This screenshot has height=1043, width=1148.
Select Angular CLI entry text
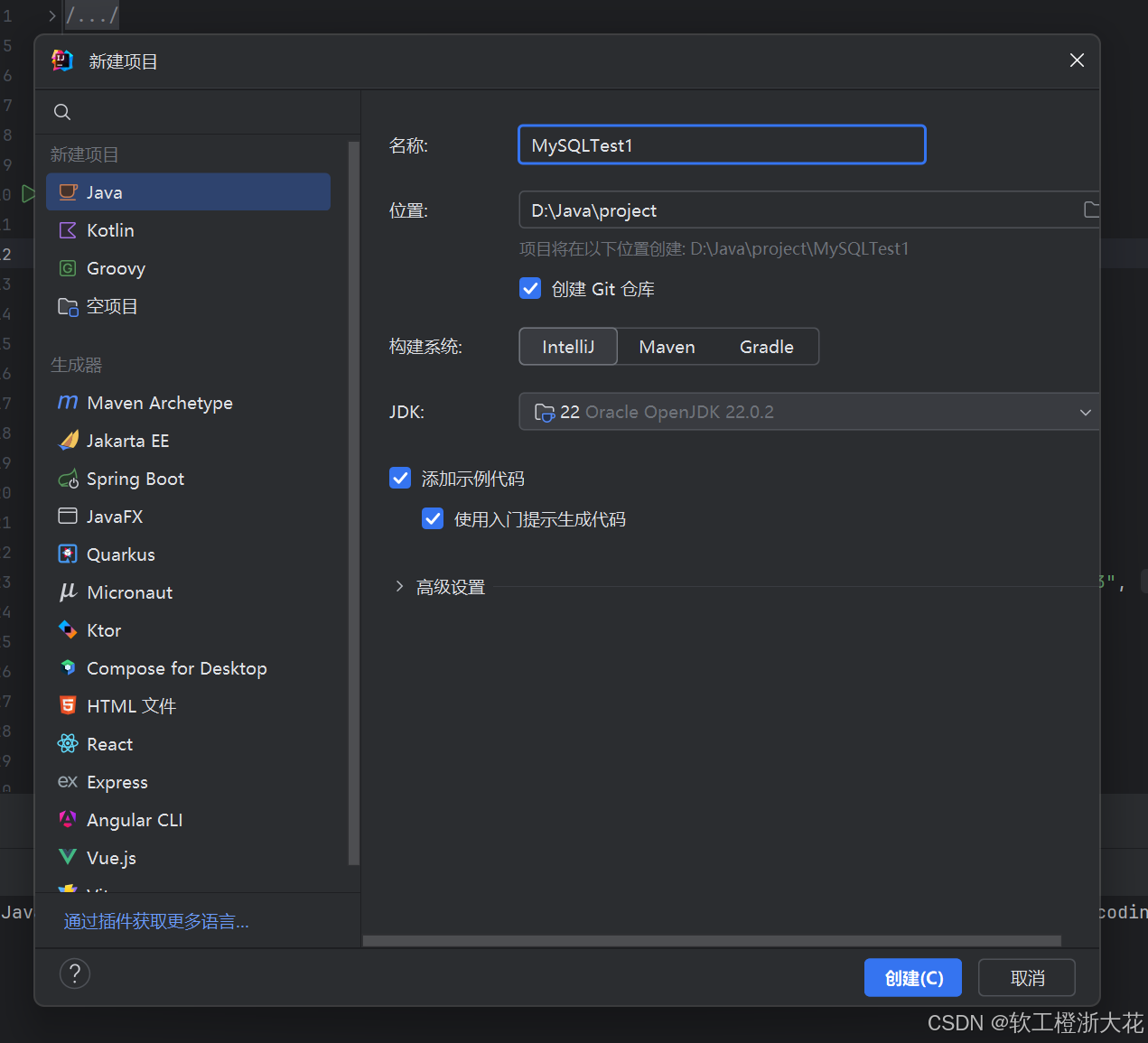(135, 820)
